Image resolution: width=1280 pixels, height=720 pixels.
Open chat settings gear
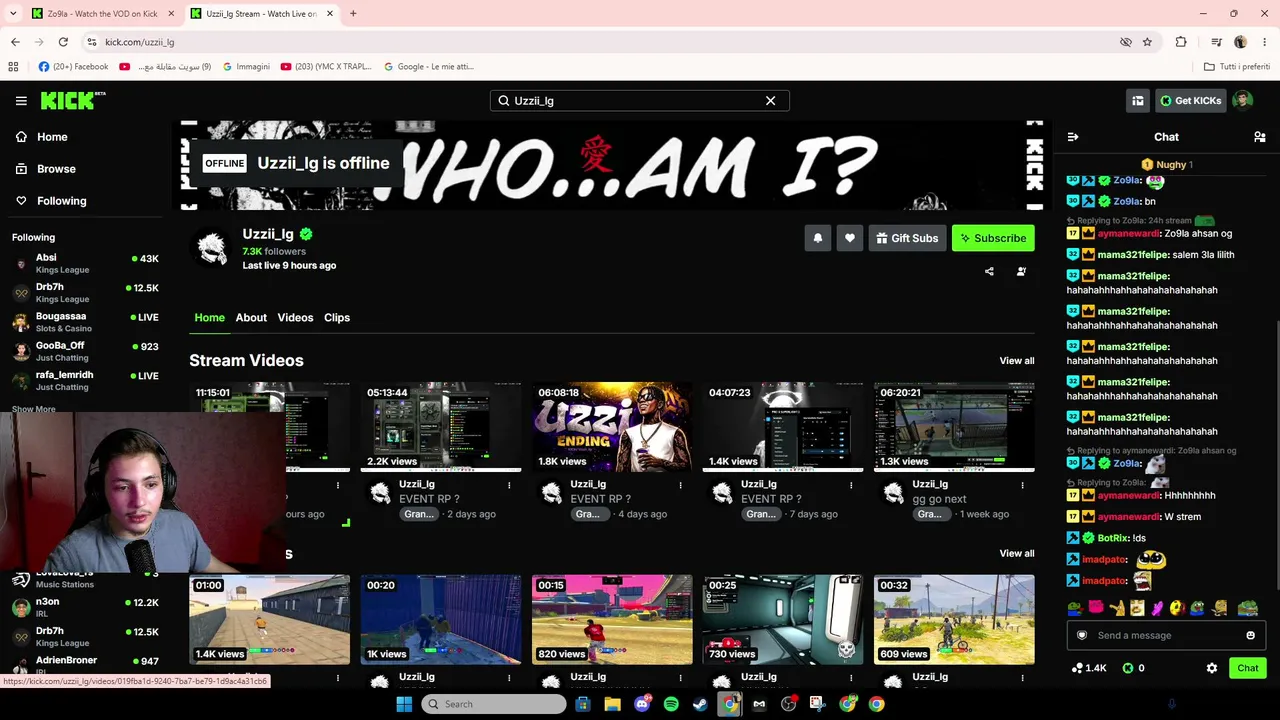pyautogui.click(x=1212, y=668)
